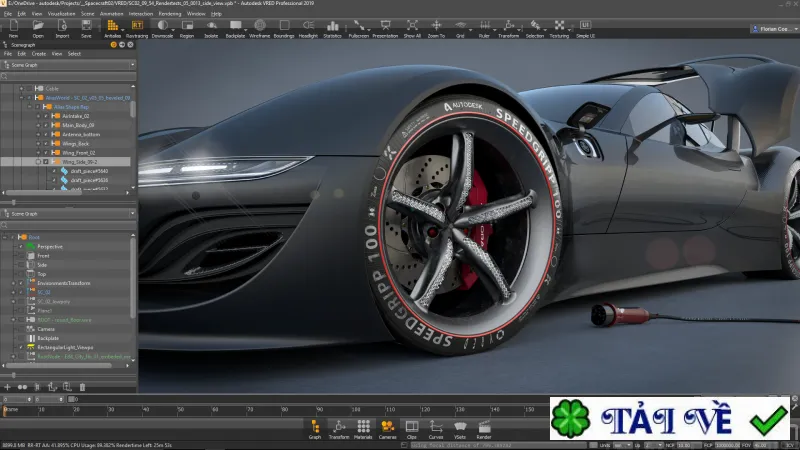Open the lower Scene Graph dropdown
Image resolution: width=800 pixels, height=450 pixels.
click(68, 214)
